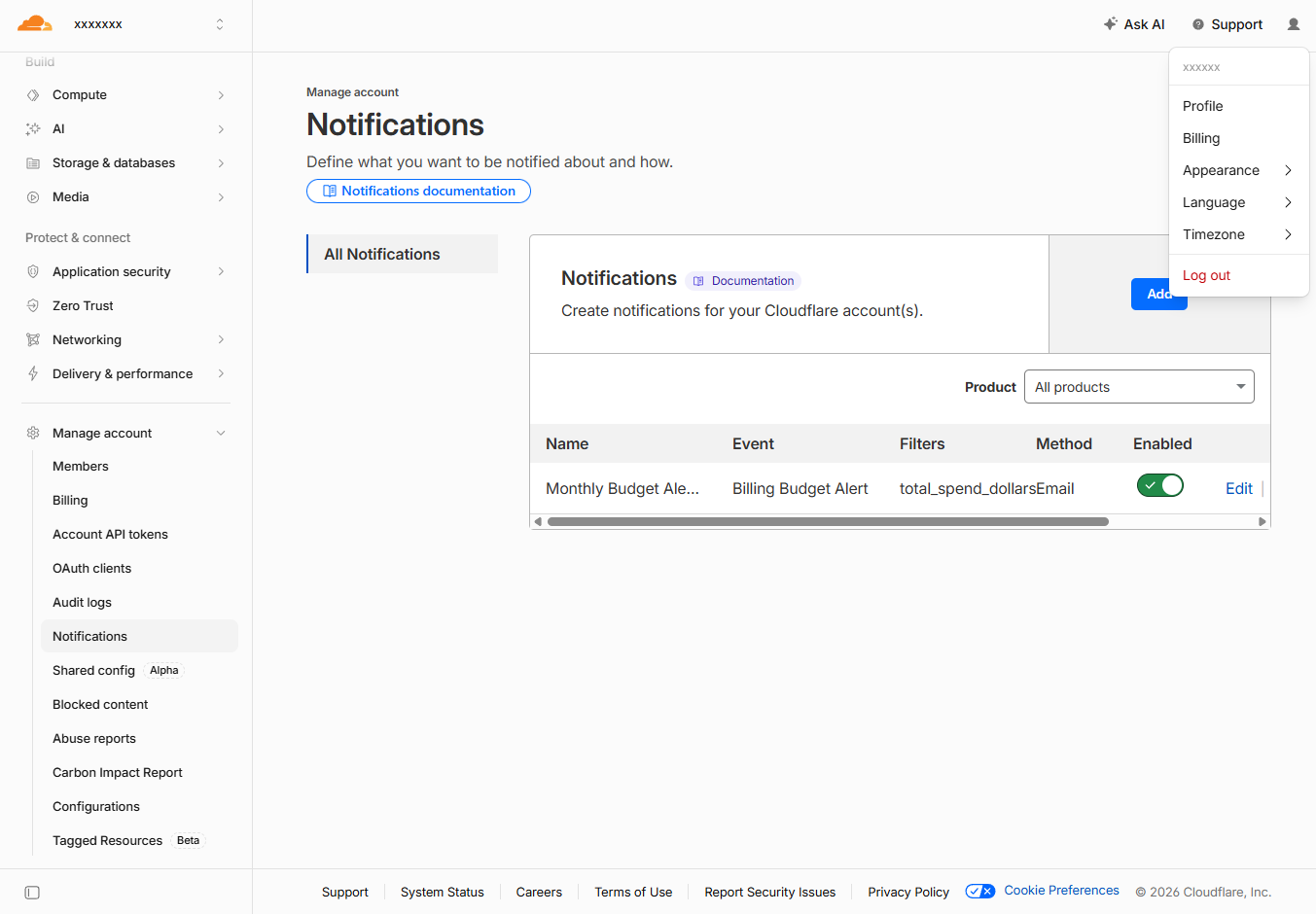Edit the Monthly Budget Alert notification
Image resolution: width=1316 pixels, height=914 pixels.
(x=1238, y=488)
